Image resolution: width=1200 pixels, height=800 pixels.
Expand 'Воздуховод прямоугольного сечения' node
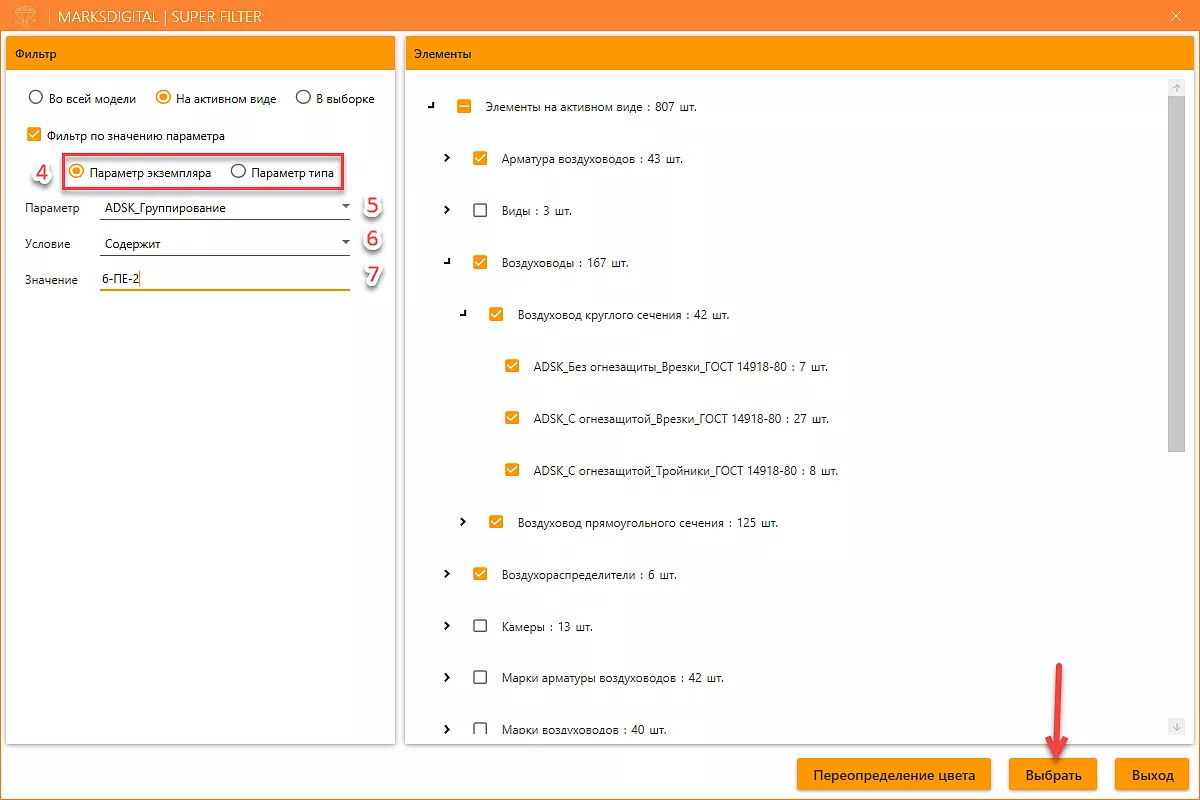point(463,522)
